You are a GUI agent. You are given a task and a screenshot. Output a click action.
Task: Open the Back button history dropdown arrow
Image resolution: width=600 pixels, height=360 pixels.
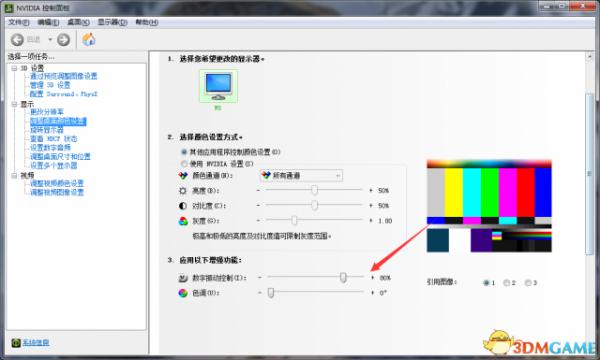pyautogui.click(x=50, y=39)
